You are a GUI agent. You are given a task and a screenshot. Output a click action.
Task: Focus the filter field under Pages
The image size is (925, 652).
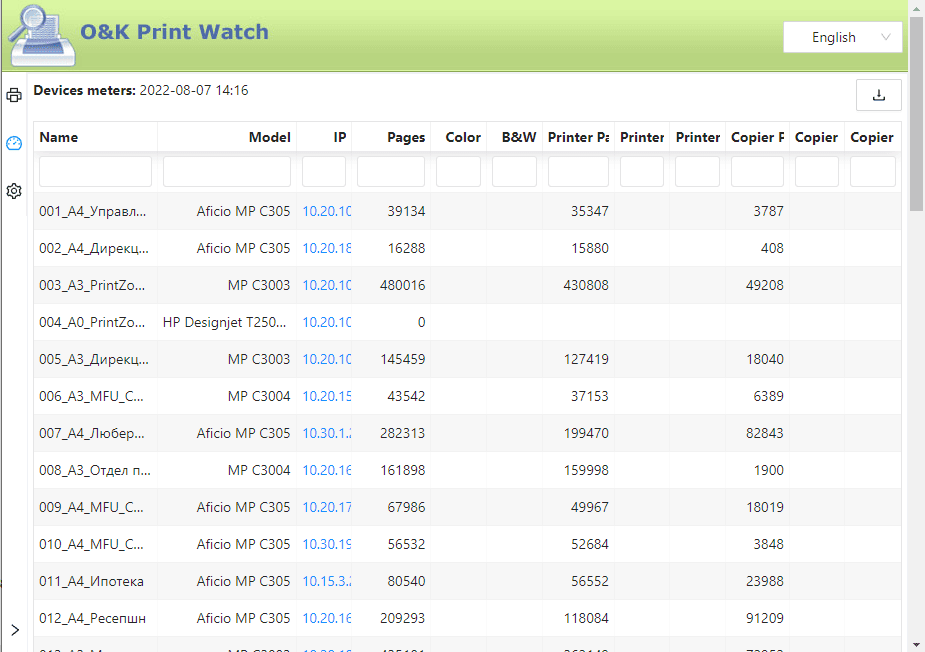tap(391, 172)
